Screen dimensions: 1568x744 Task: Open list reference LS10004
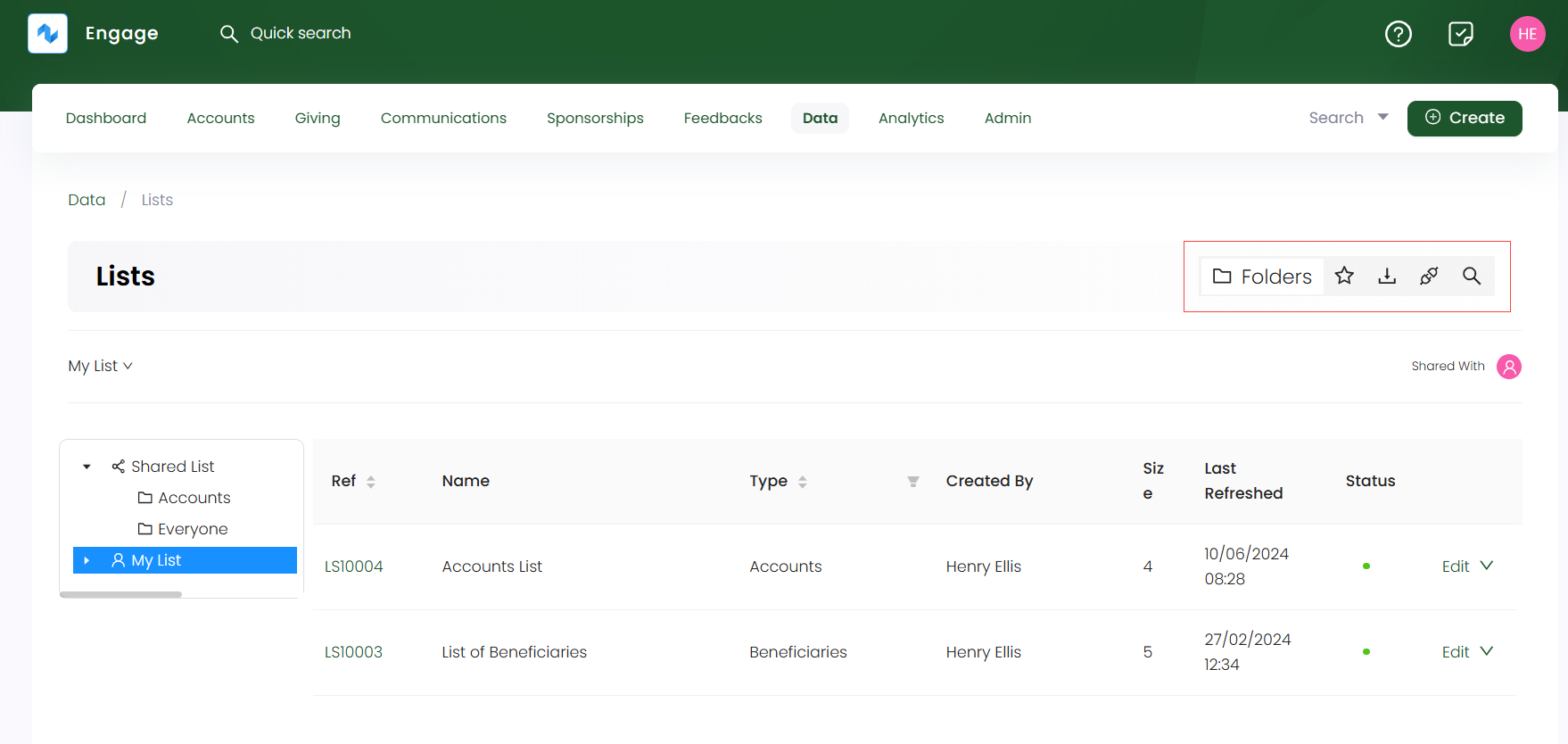(353, 566)
